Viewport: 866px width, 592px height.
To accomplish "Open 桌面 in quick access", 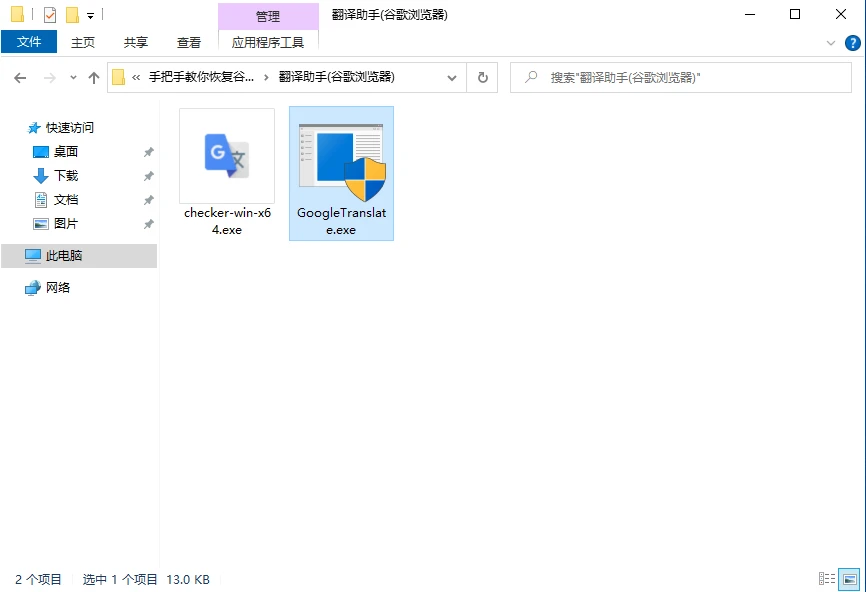I will click(66, 151).
